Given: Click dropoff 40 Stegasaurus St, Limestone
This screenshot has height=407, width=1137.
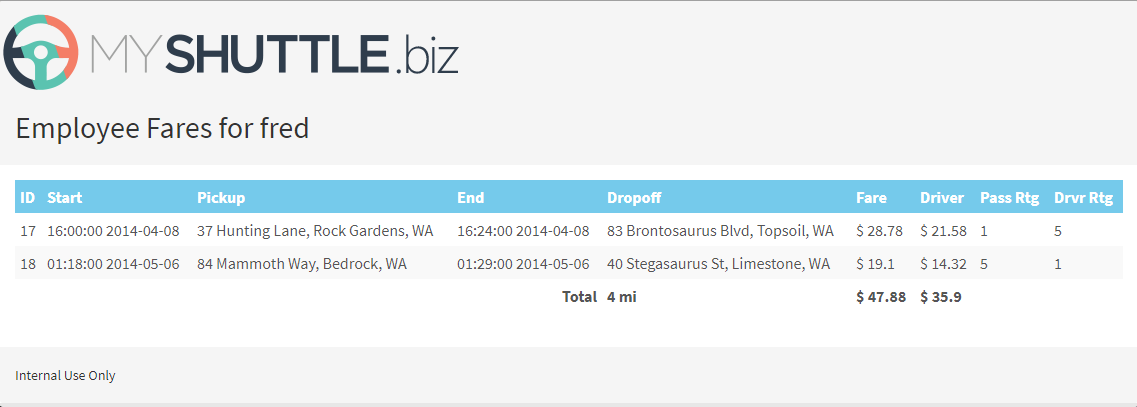Looking at the screenshot, I should coord(718,263).
